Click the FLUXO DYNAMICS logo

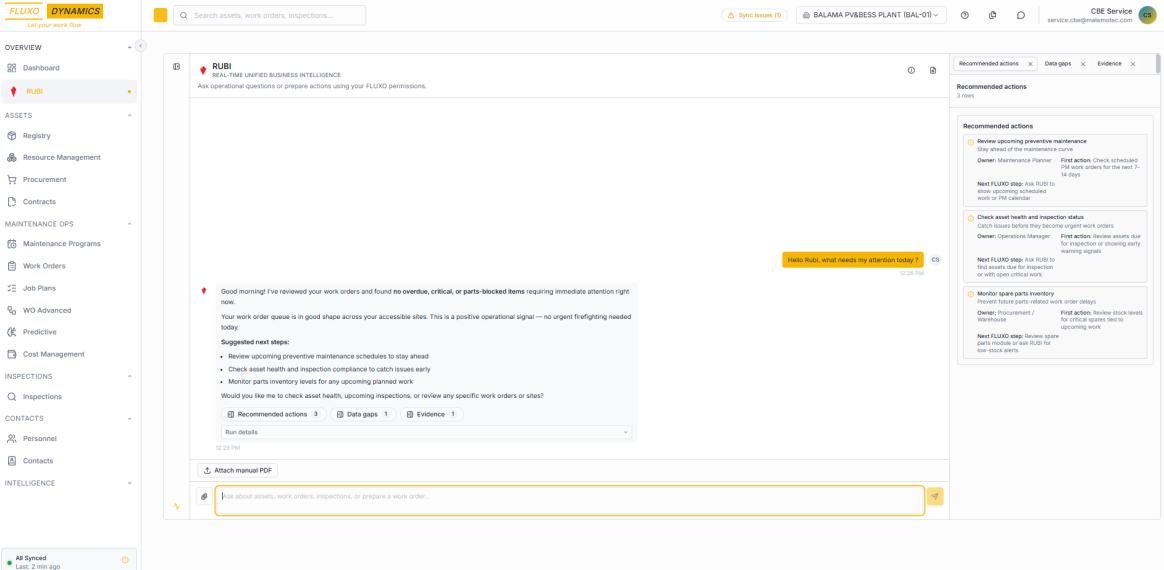coord(54,15)
